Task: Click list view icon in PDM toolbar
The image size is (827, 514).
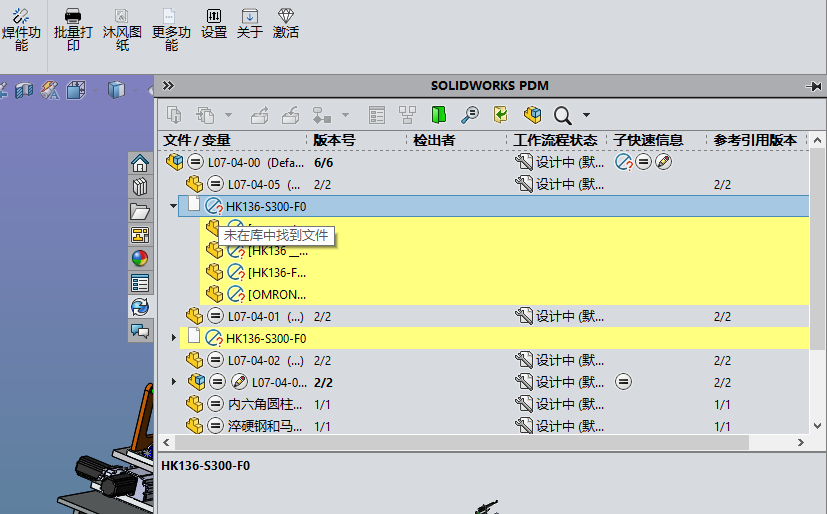Action: [x=377, y=115]
